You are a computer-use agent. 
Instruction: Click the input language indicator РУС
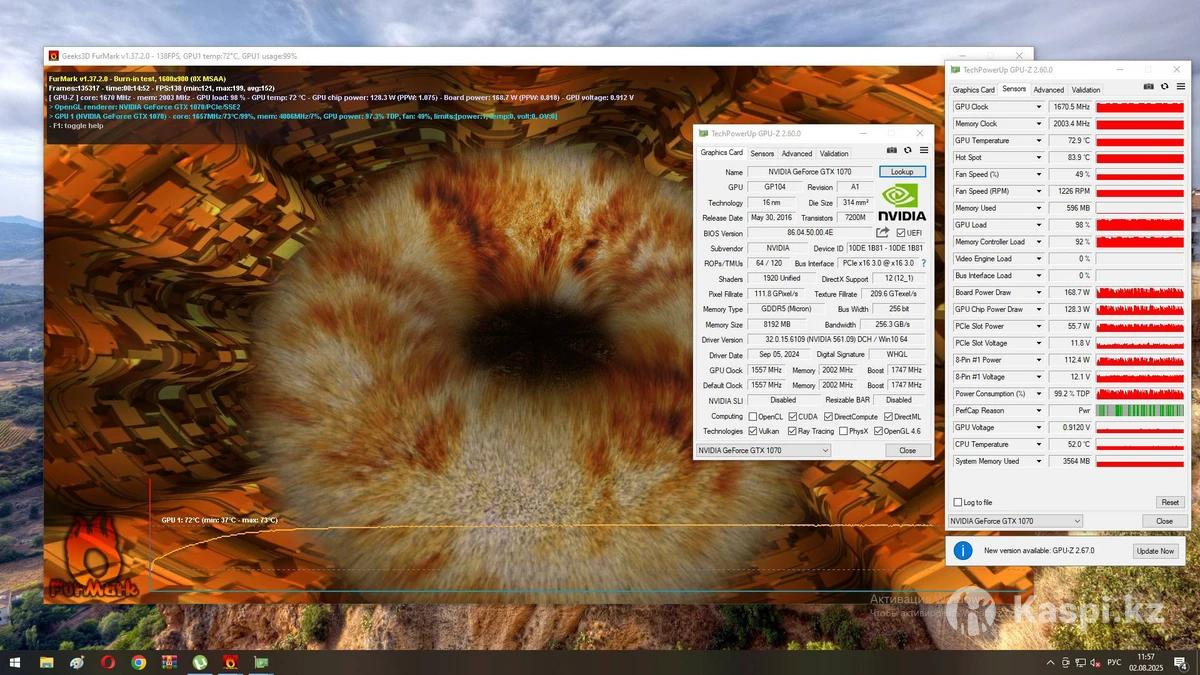(x=1115, y=662)
